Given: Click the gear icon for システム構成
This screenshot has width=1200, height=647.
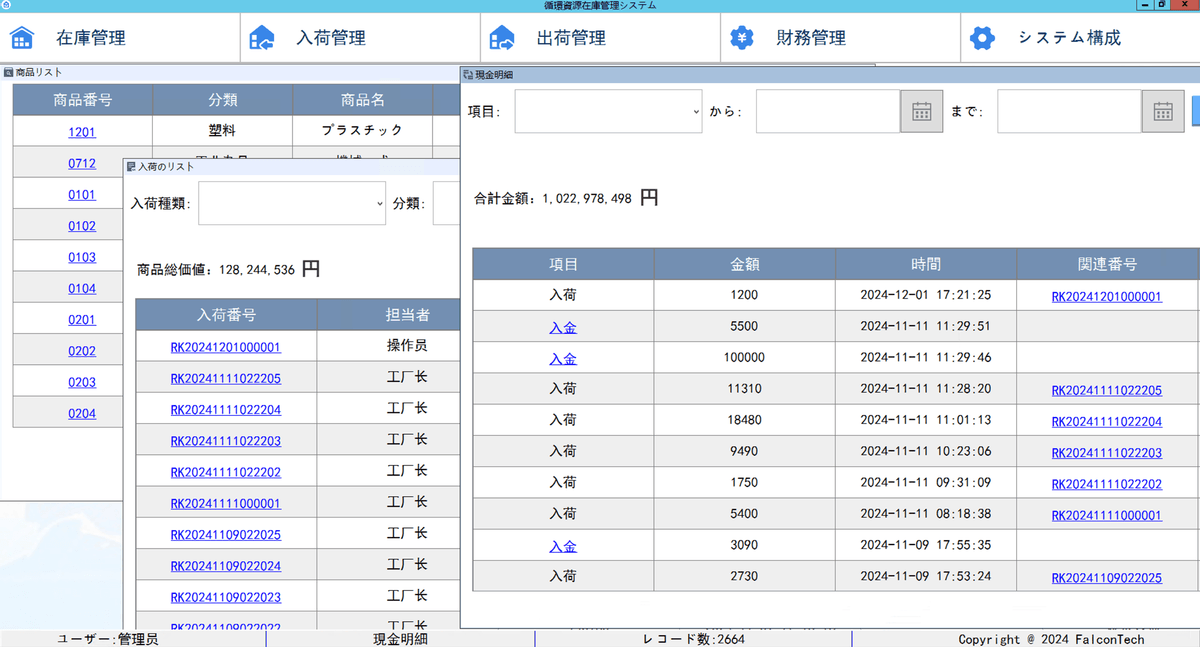Looking at the screenshot, I should [x=983, y=38].
